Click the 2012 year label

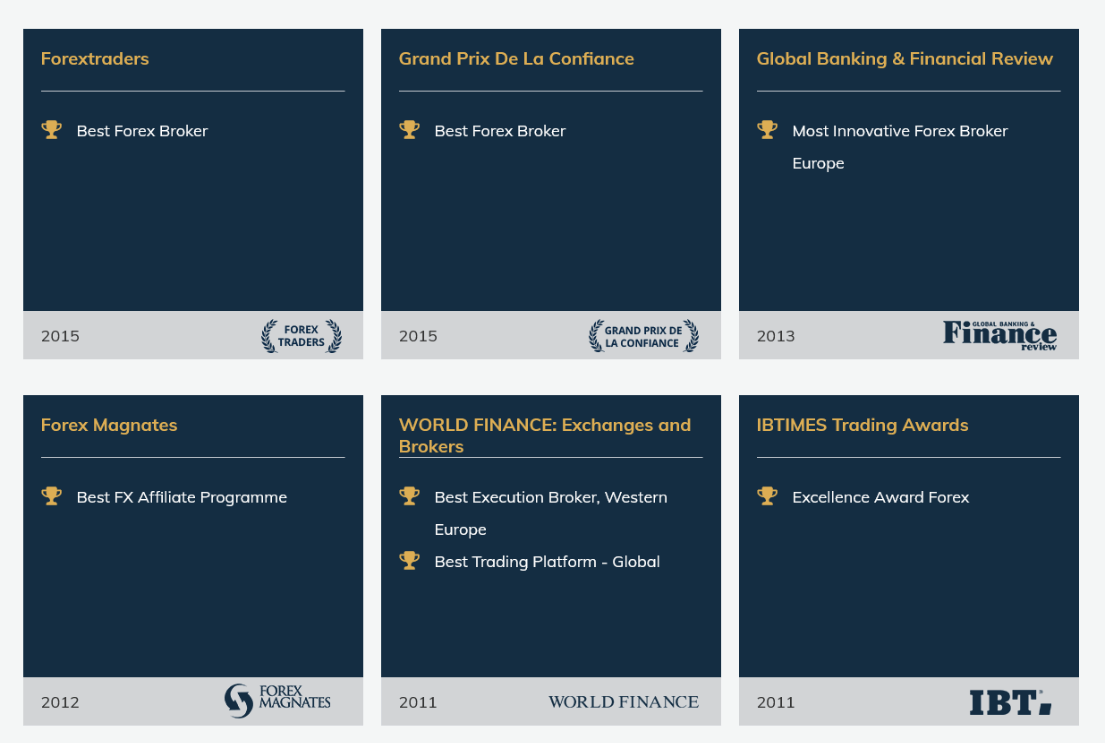click(x=60, y=702)
